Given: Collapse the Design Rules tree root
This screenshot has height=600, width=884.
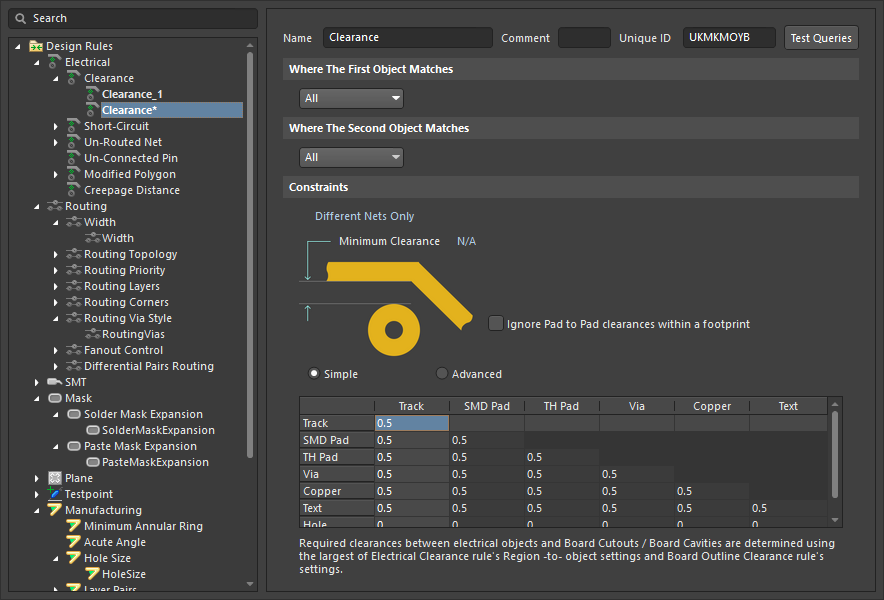Looking at the screenshot, I should pos(17,46).
